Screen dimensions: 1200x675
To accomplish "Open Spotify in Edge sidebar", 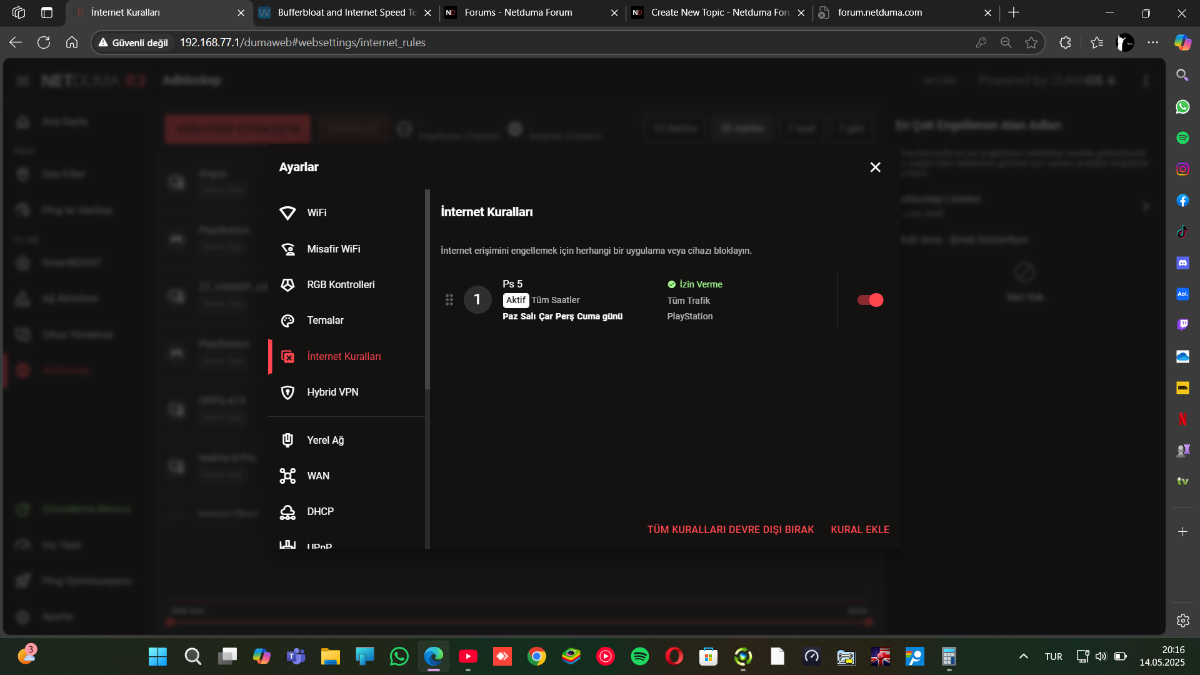I will pos(1183,137).
